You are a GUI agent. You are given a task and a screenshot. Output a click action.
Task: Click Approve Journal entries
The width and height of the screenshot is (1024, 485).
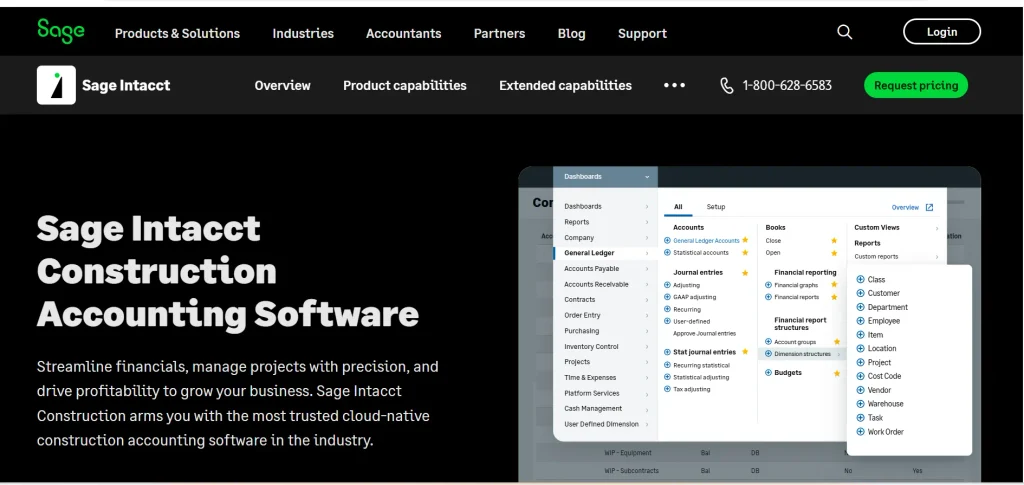click(x=705, y=334)
